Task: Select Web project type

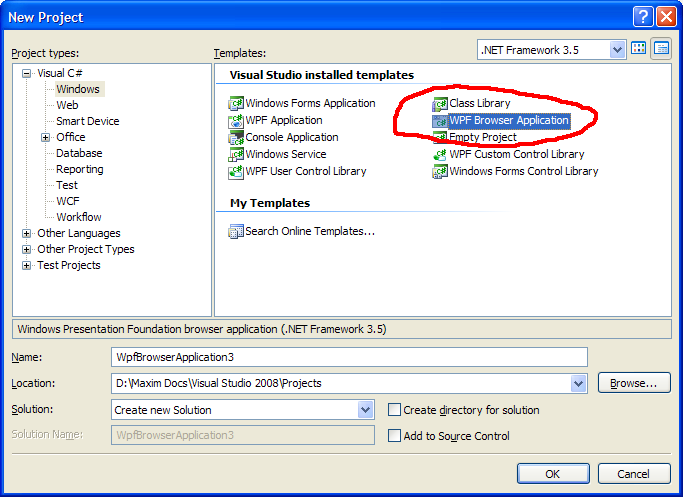Action: click(68, 105)
